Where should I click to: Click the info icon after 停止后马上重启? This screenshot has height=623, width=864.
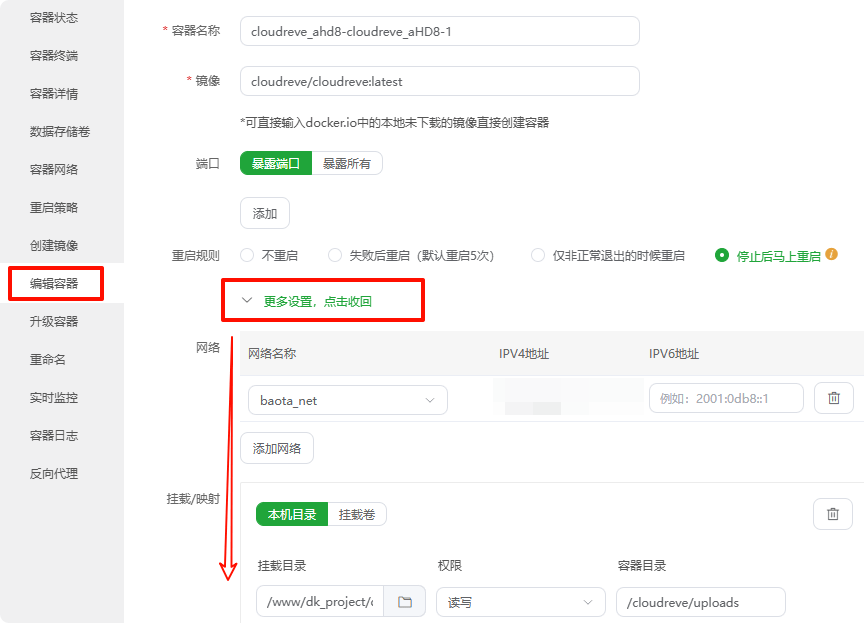click(831, 255)
